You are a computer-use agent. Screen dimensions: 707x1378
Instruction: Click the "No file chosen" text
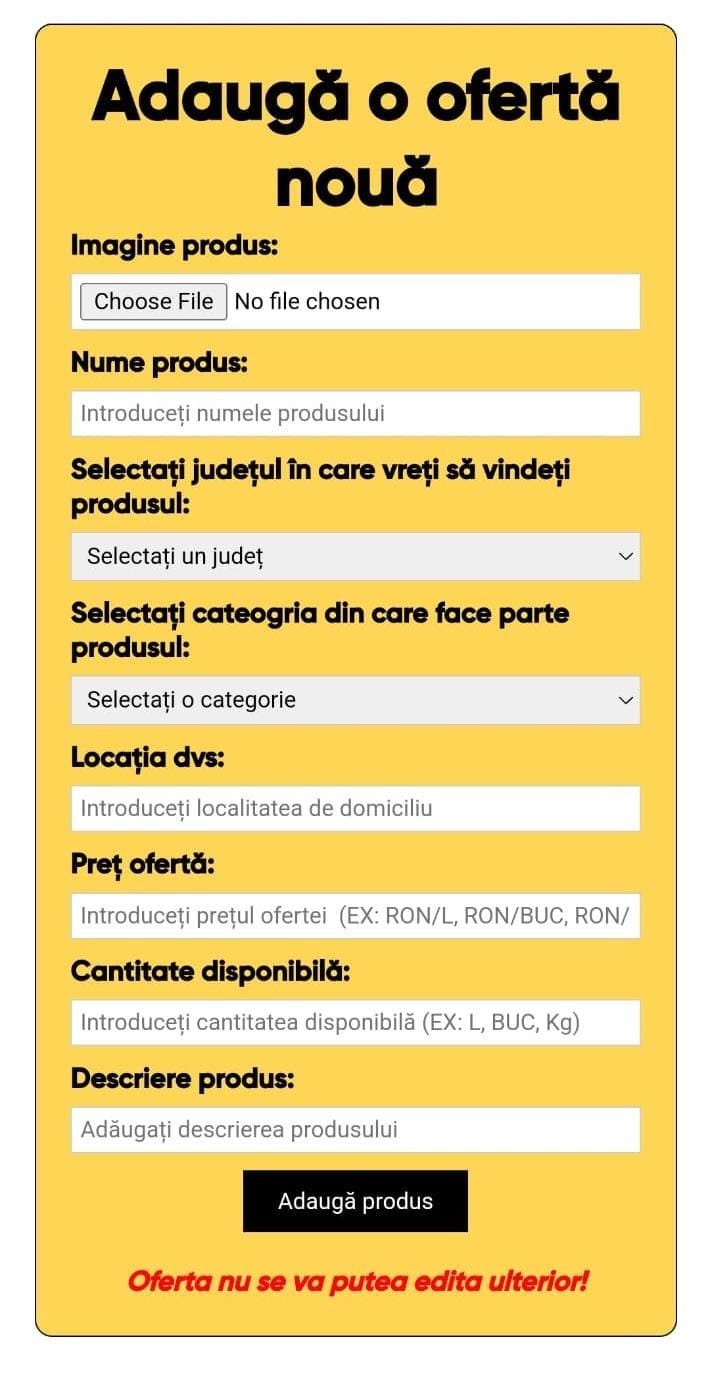pyautogui.click(x=307, y=301)
